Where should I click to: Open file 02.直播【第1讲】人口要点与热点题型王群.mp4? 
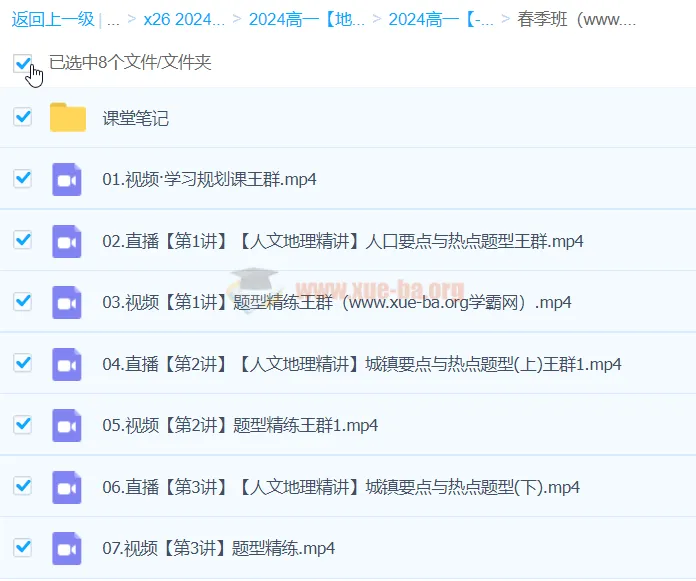click(x=342, y=241)
